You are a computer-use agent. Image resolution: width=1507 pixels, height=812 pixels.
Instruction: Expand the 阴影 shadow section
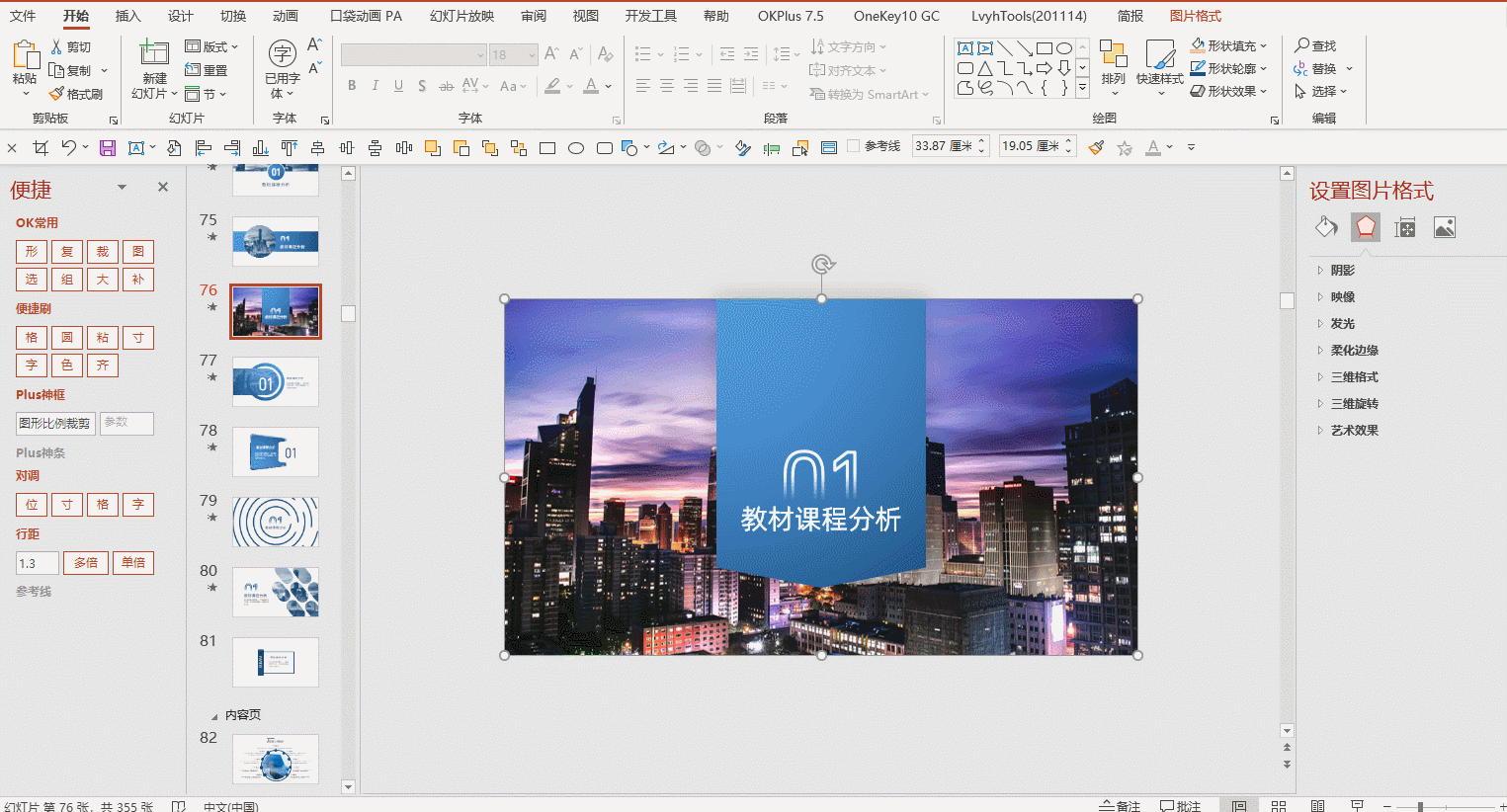point(1342,271)
